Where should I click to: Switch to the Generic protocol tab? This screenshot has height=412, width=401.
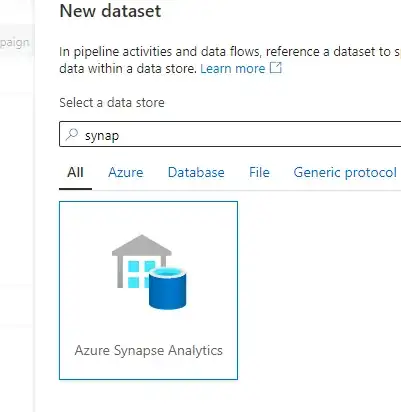click(345, 172)
